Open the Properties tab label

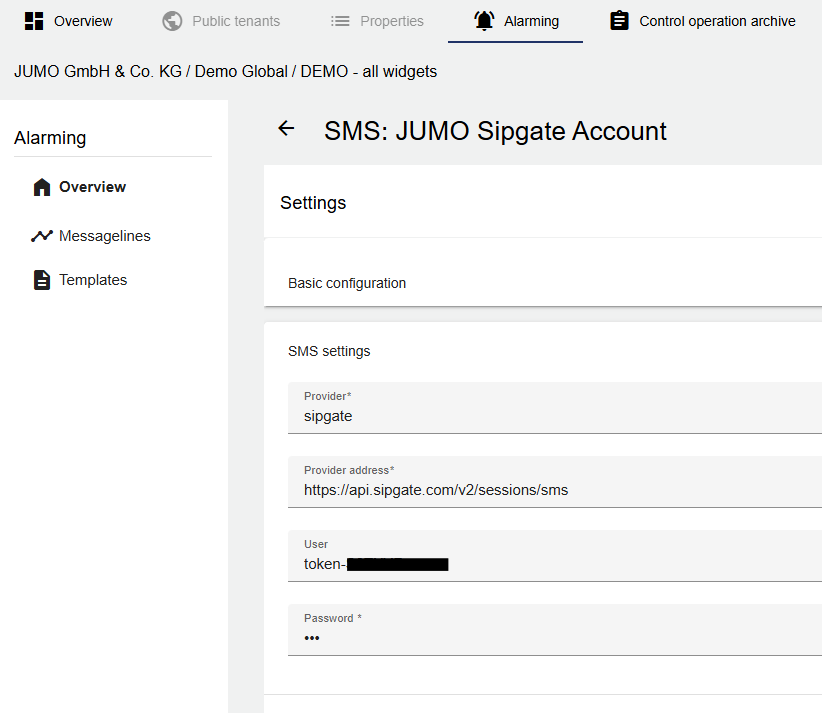point(392,21)
